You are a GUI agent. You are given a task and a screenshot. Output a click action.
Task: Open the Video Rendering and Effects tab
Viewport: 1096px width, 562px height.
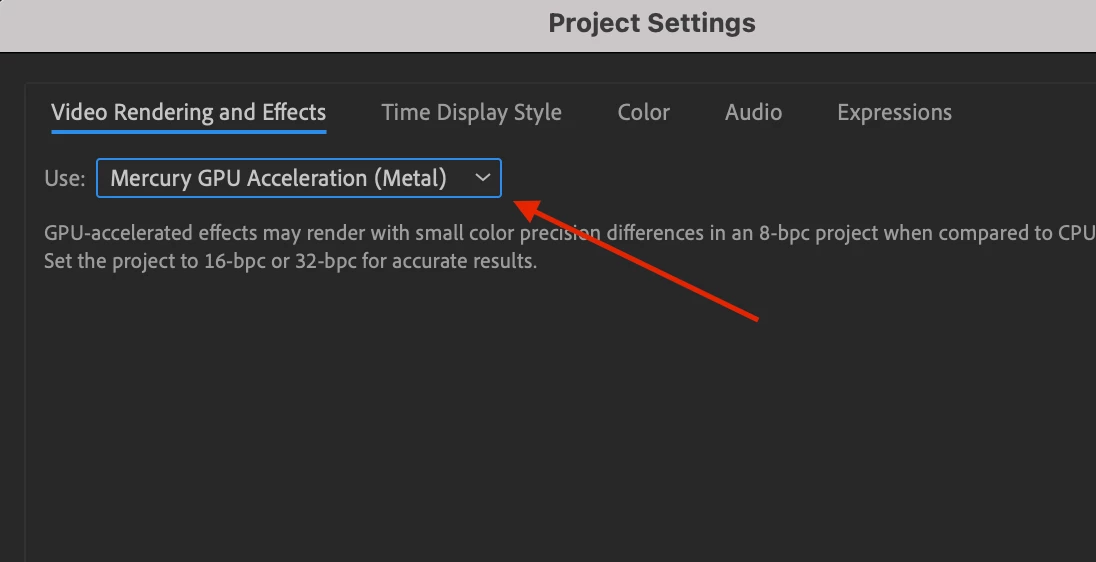point(188,112)
